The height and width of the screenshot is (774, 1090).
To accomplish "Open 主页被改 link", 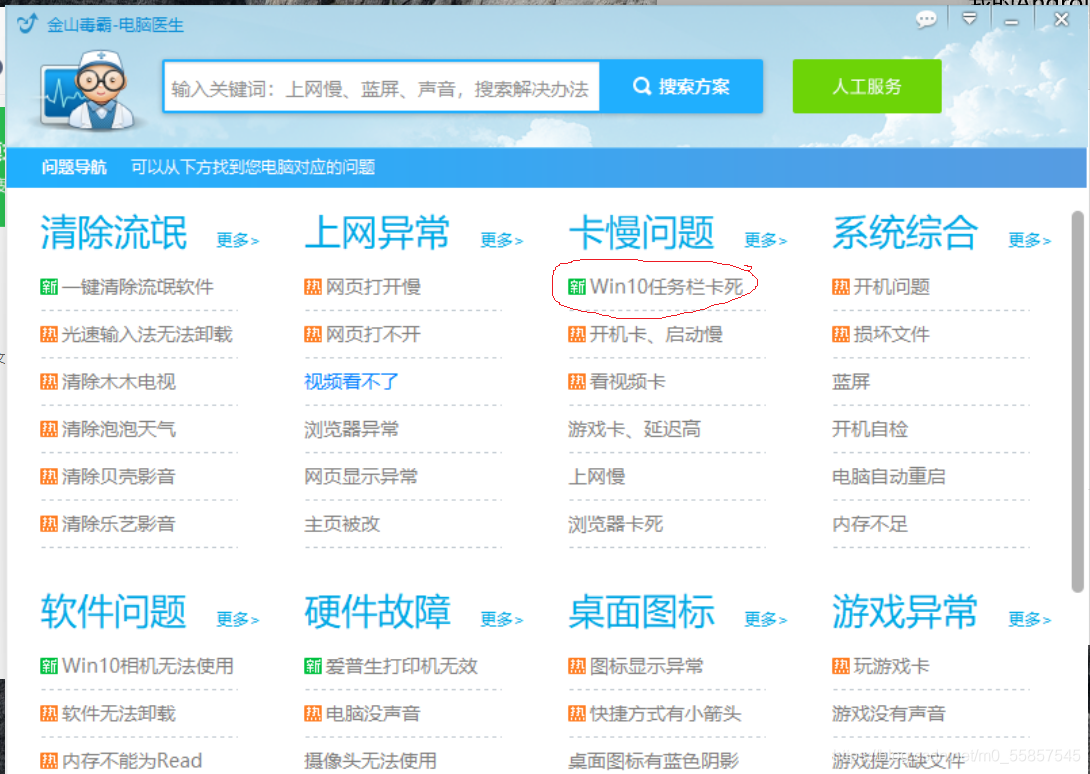I will (x=342, y=524).
